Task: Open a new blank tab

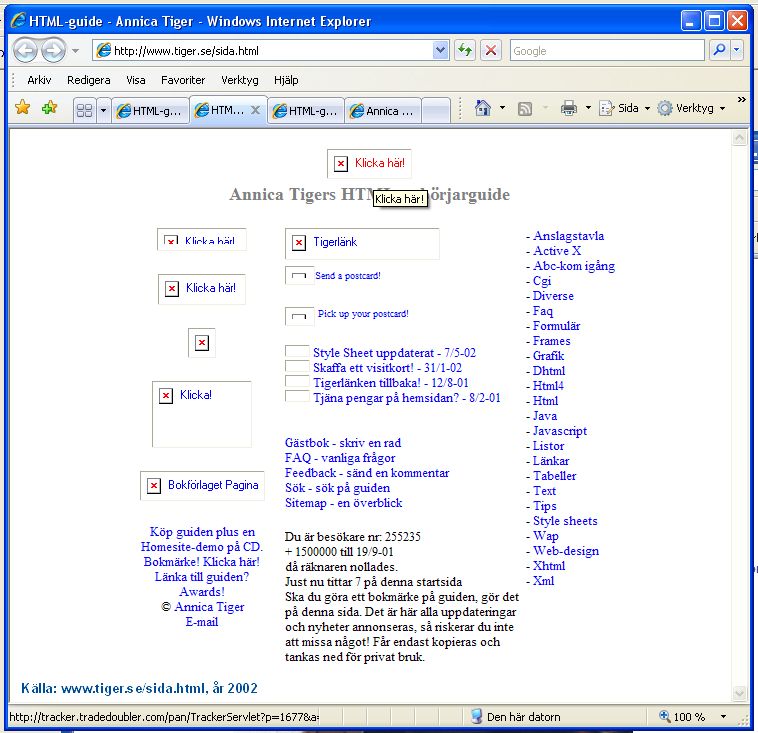Action: point(436,111)
